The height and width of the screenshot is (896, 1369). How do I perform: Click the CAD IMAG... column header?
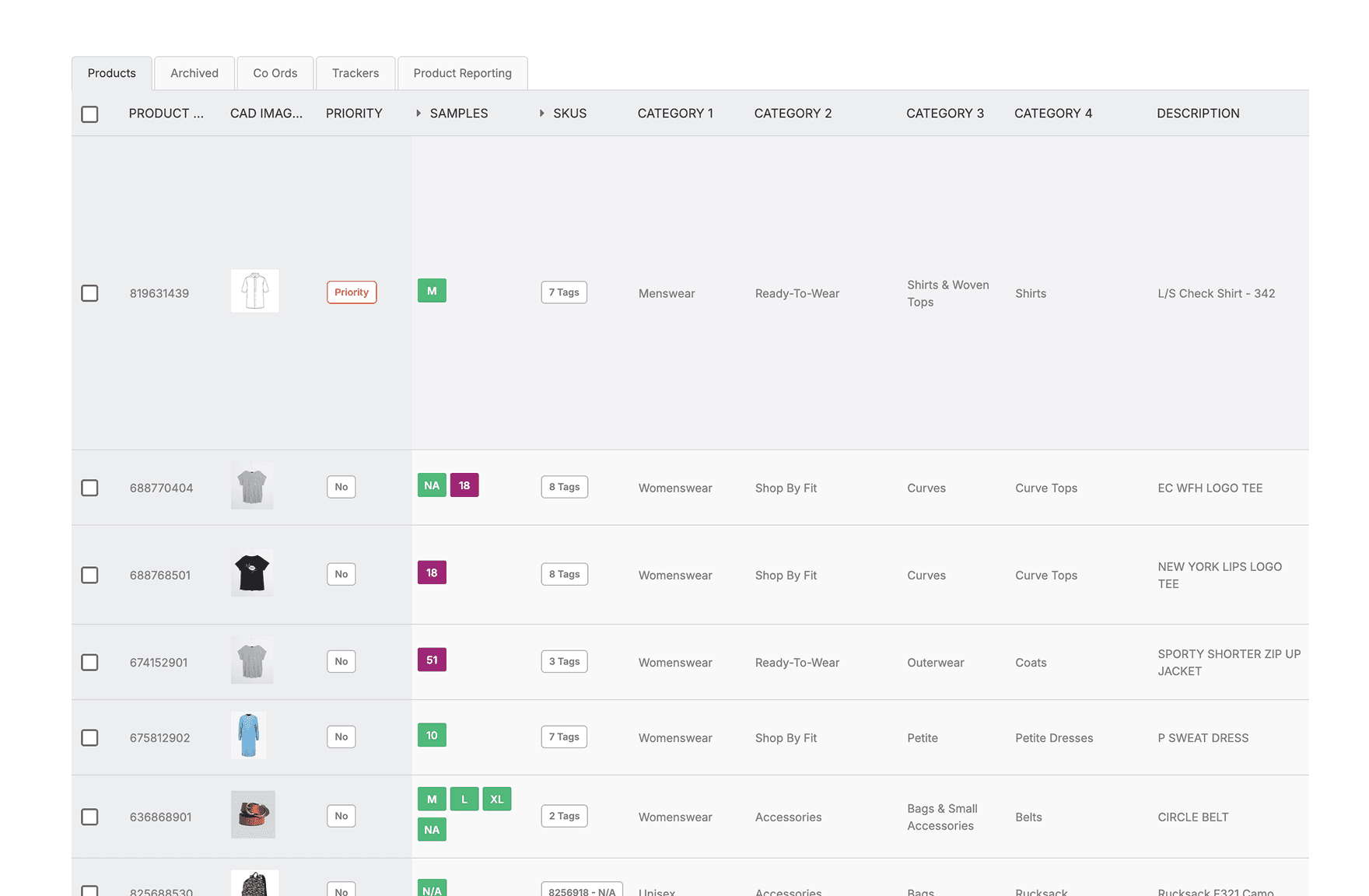pos(267,114)
